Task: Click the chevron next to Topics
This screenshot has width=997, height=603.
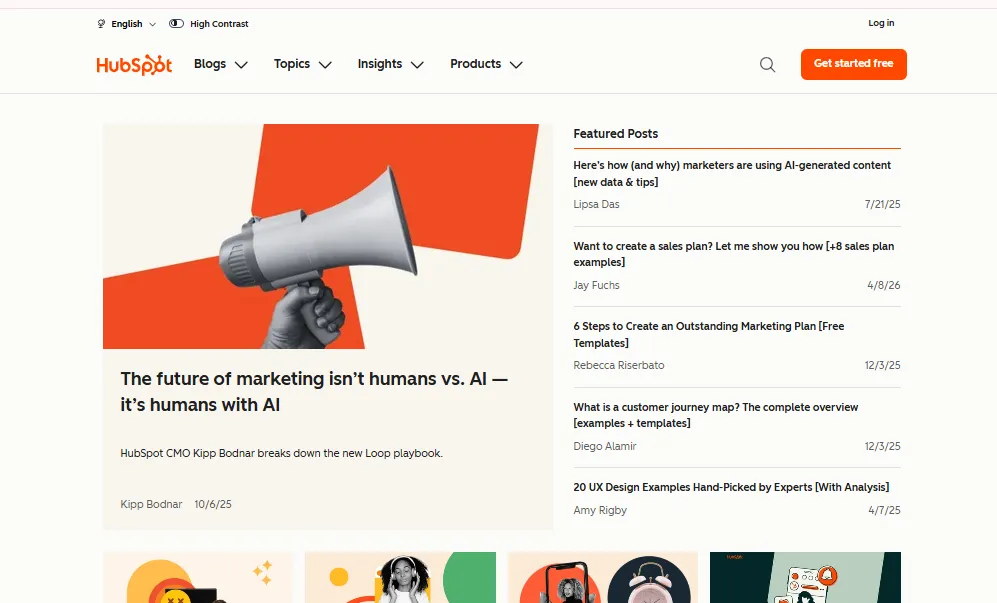Action: coord(325,65)
